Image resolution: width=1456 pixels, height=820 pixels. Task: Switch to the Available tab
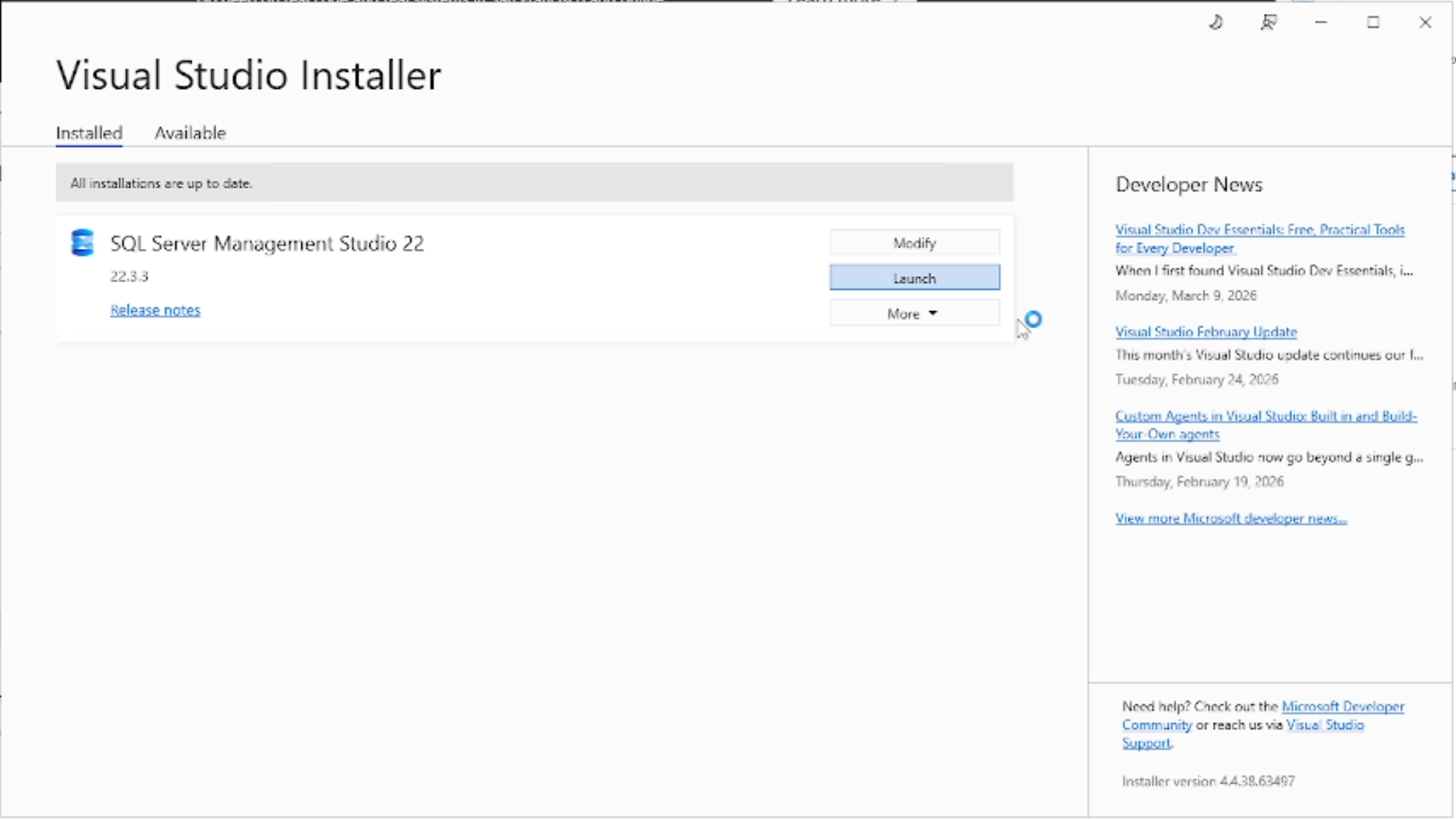point(190,133)
